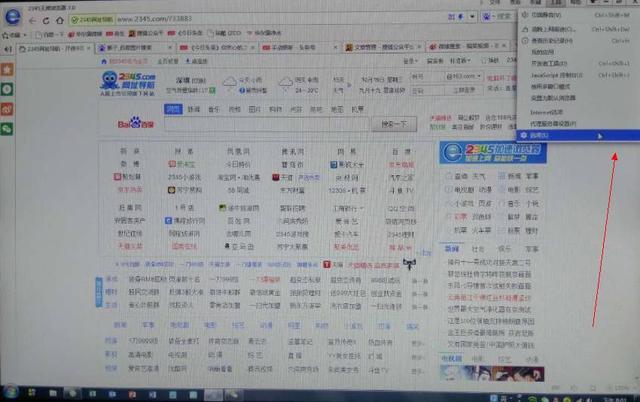Select Baidu 图片 search category

255,109
